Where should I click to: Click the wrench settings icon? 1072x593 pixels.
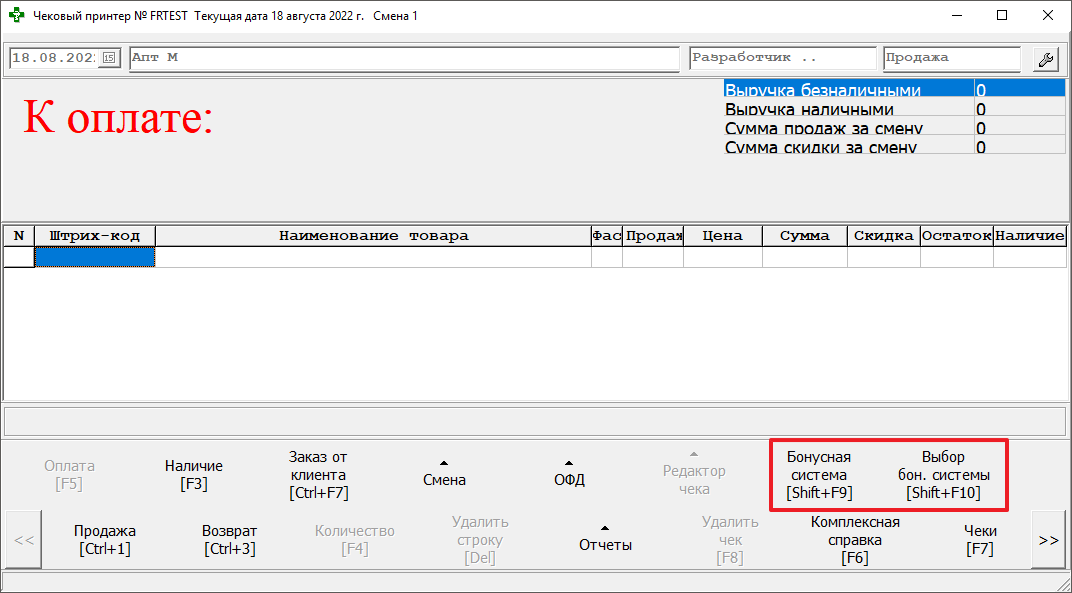pos(1045,59)
